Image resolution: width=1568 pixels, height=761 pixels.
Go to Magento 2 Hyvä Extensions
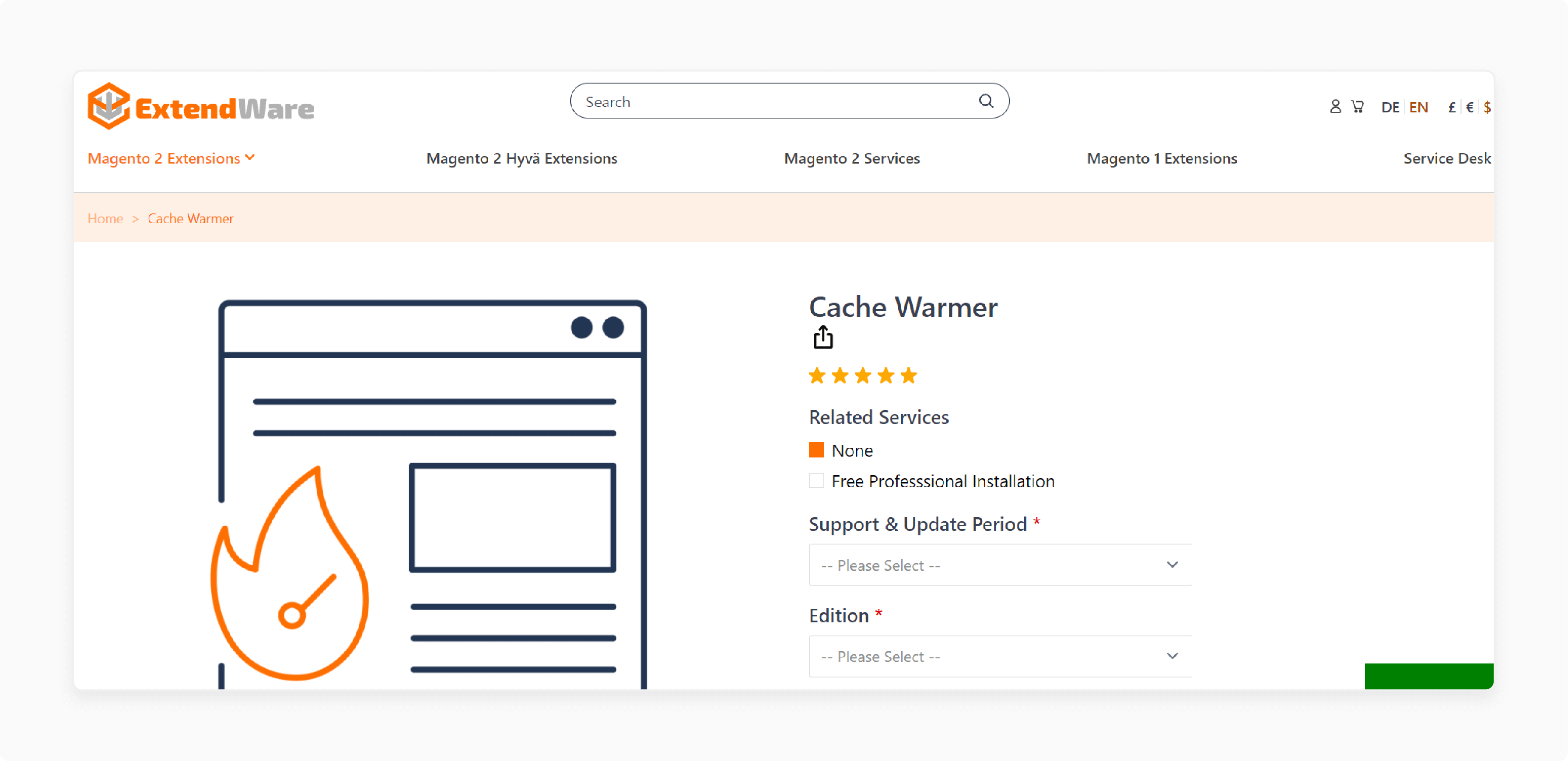521,159
